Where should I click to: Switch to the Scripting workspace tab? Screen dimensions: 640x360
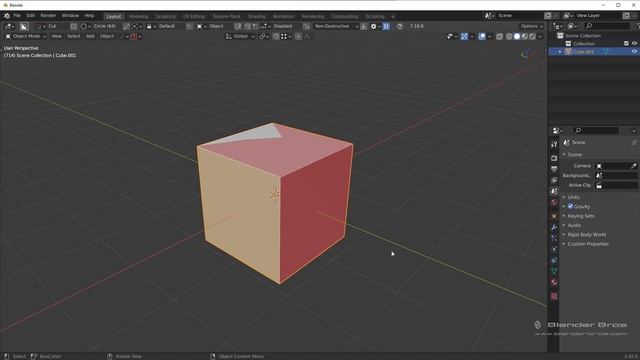[375, 16]
